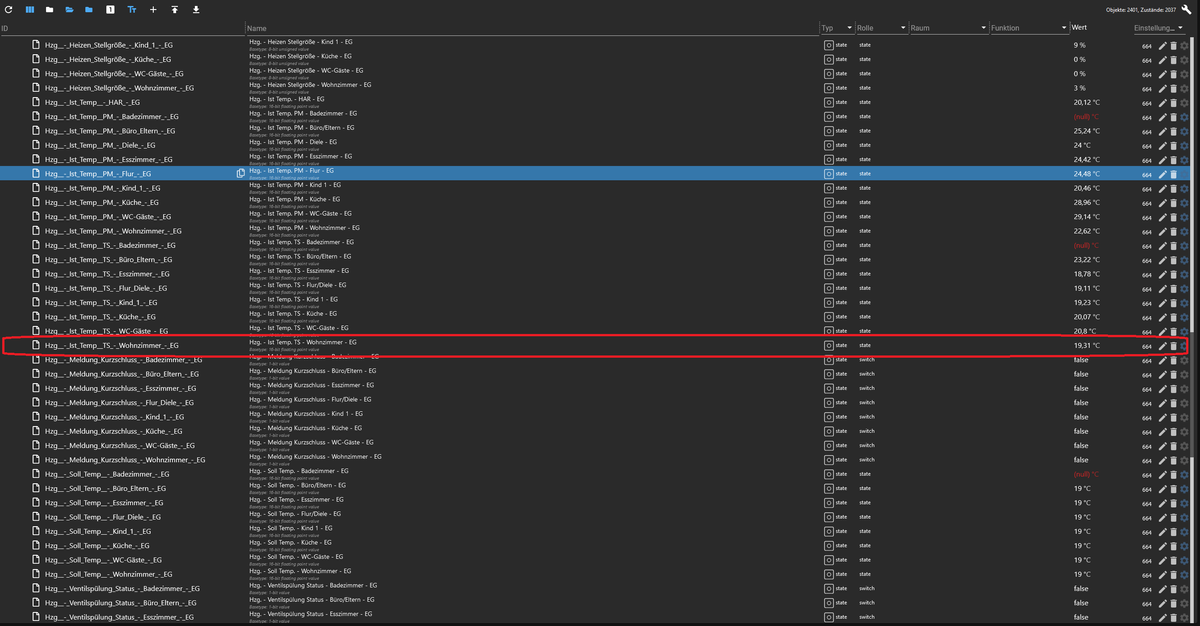The height and width of the screenshot is (626, 1200).
Task: Click the white collapse-all folder icon
Action: tap(49, 9)
